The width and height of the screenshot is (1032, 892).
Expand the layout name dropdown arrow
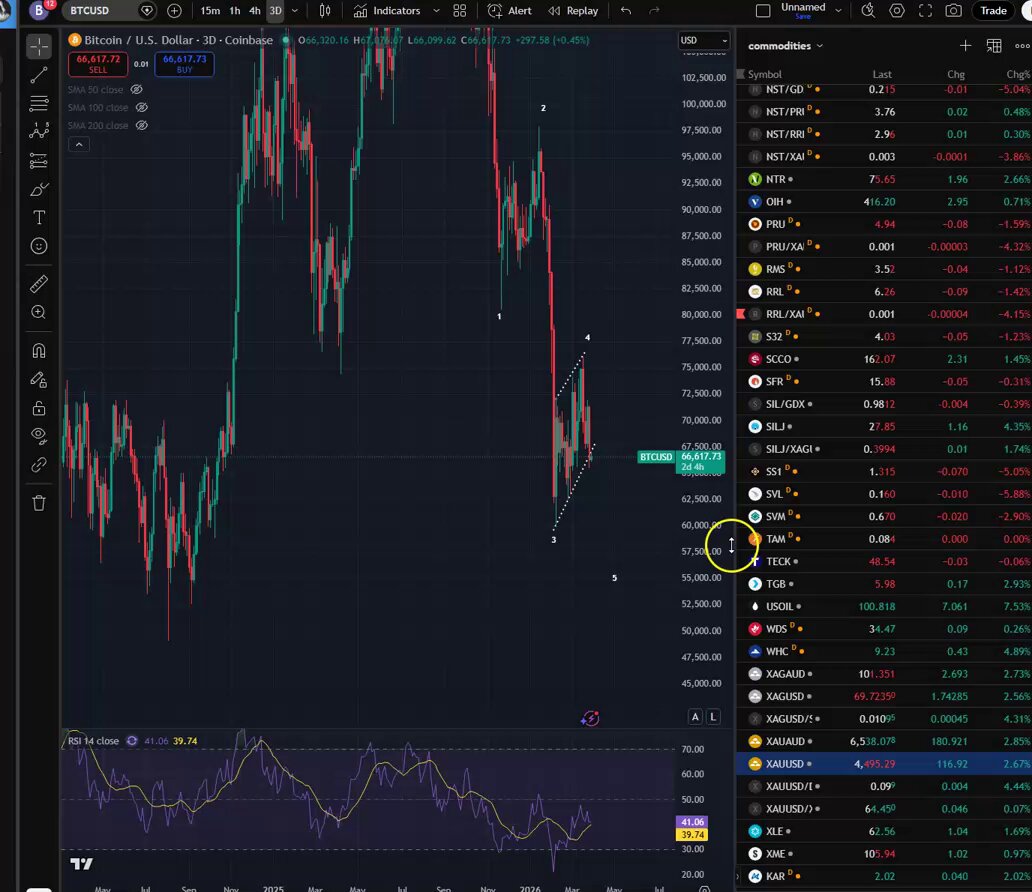tap(838, 11)
